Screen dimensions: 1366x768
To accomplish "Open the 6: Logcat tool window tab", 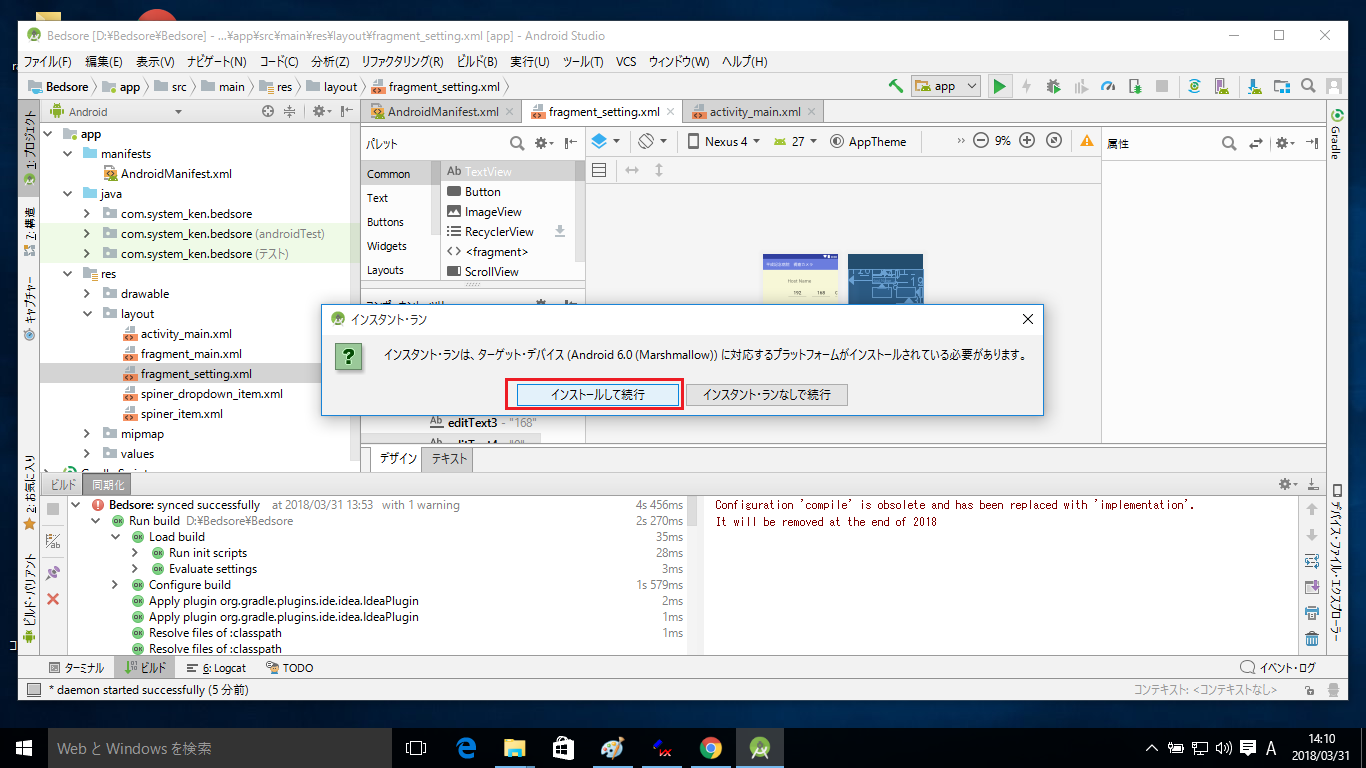I will (x=216, y=667).
